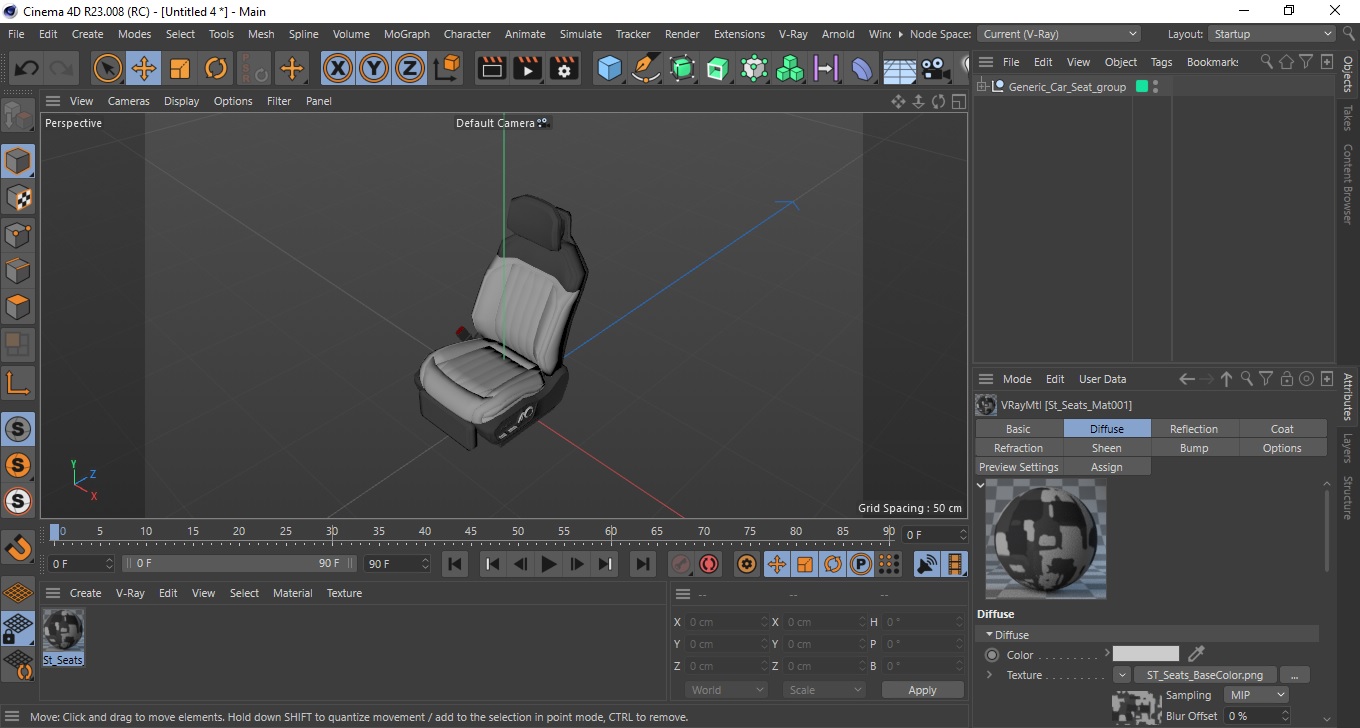This screenshot has height=728, width=1360.
Task: Toggle Generic_Car_Seat_group visibility dots
Action: (1156, 87)
